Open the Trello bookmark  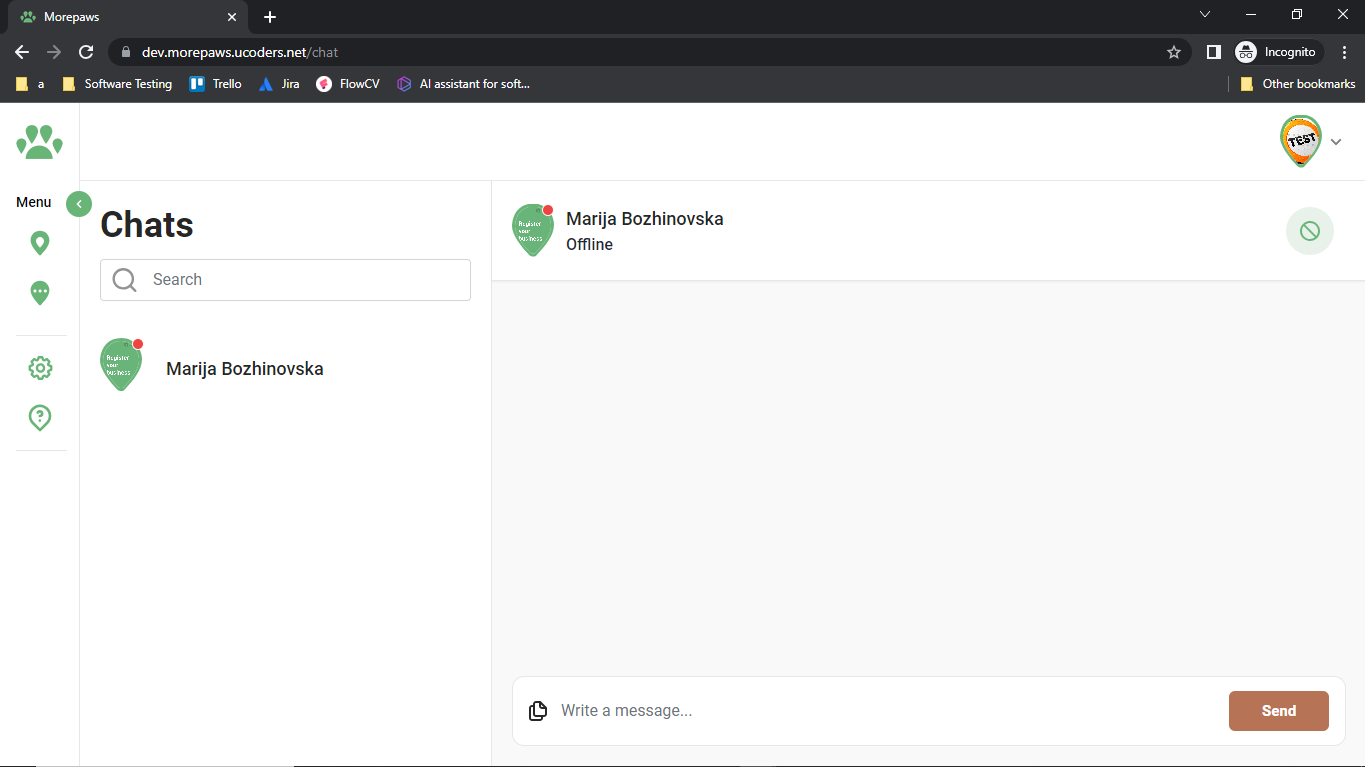[x=216, y=84]
